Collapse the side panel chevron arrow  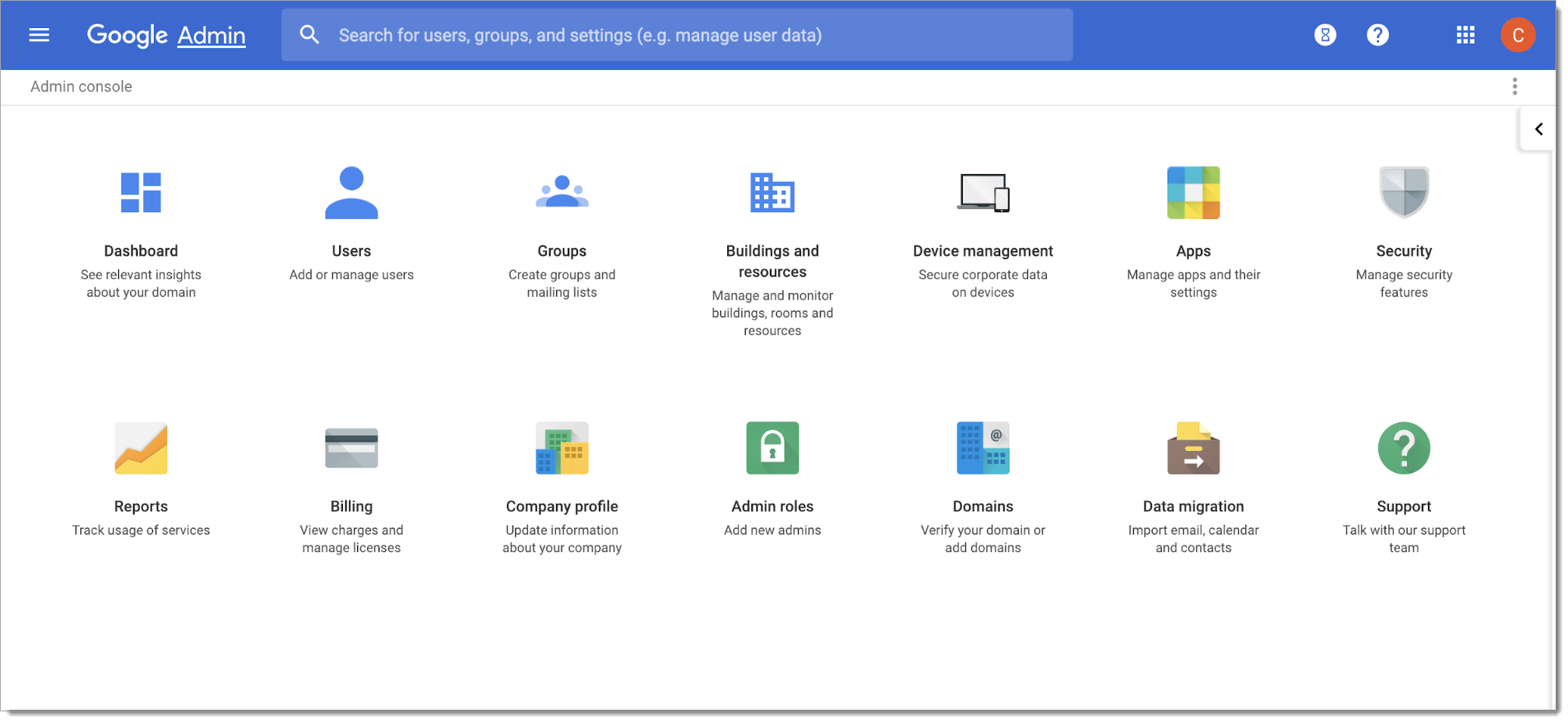[x=1538, y=129]
